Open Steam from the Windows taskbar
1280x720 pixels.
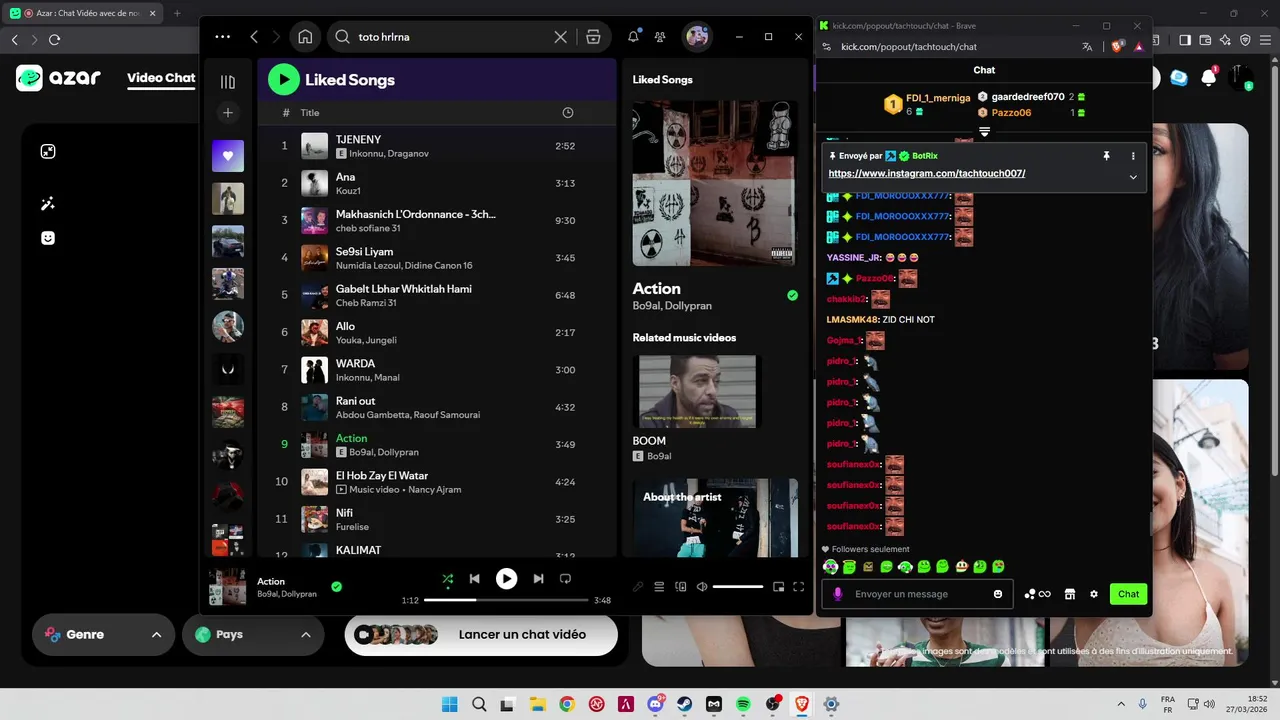[x=685, y=704]
